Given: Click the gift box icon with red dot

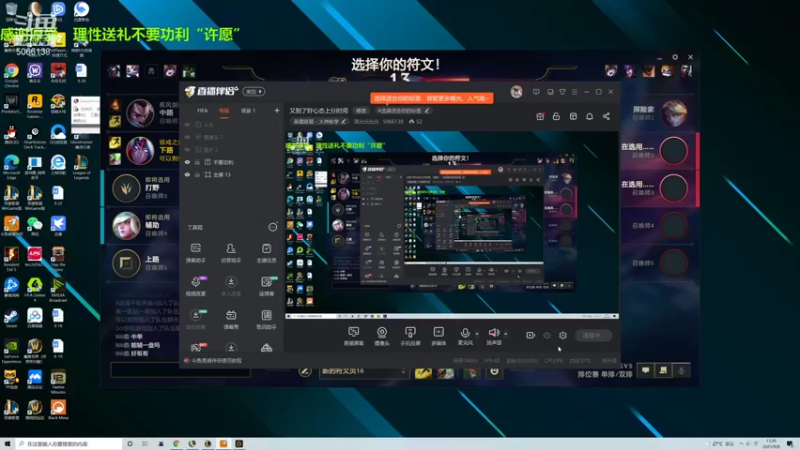Looking at the screenshot, I should click(x=540, y=116).
